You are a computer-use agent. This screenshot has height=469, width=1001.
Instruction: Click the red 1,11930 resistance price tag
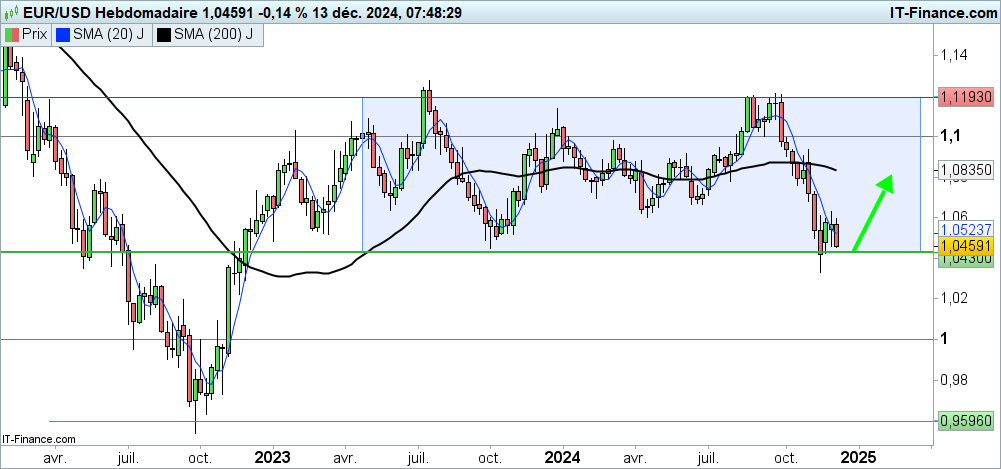(964, 97)
